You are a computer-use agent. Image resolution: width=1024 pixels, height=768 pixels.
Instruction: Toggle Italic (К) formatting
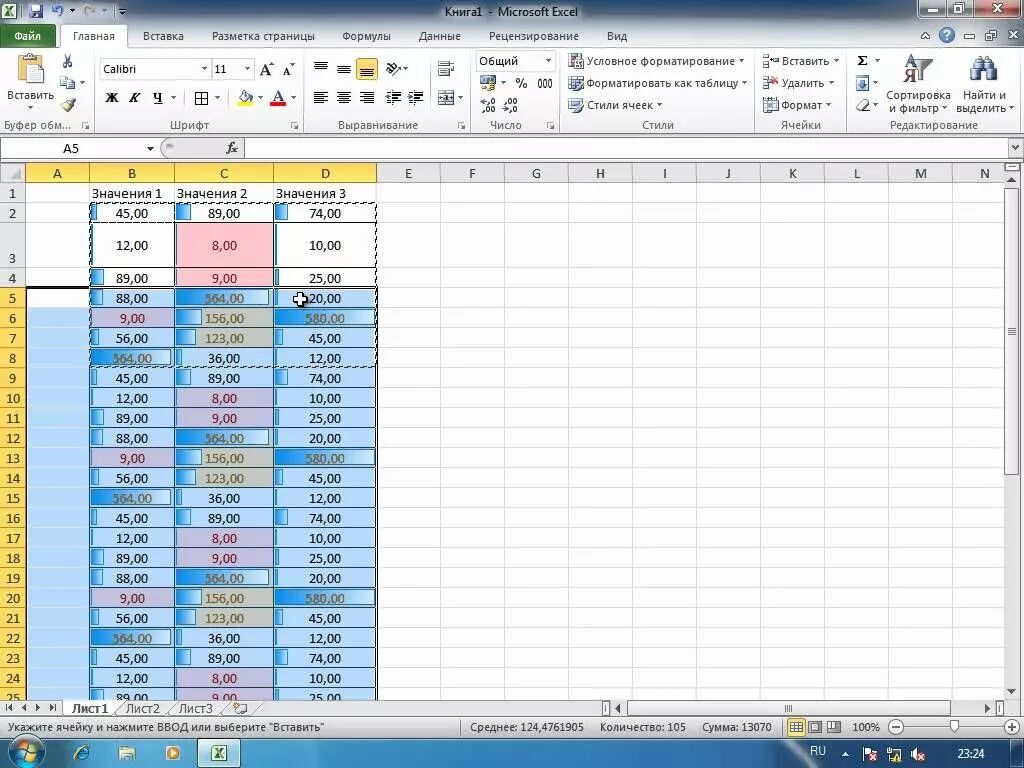tap(135, 98)
